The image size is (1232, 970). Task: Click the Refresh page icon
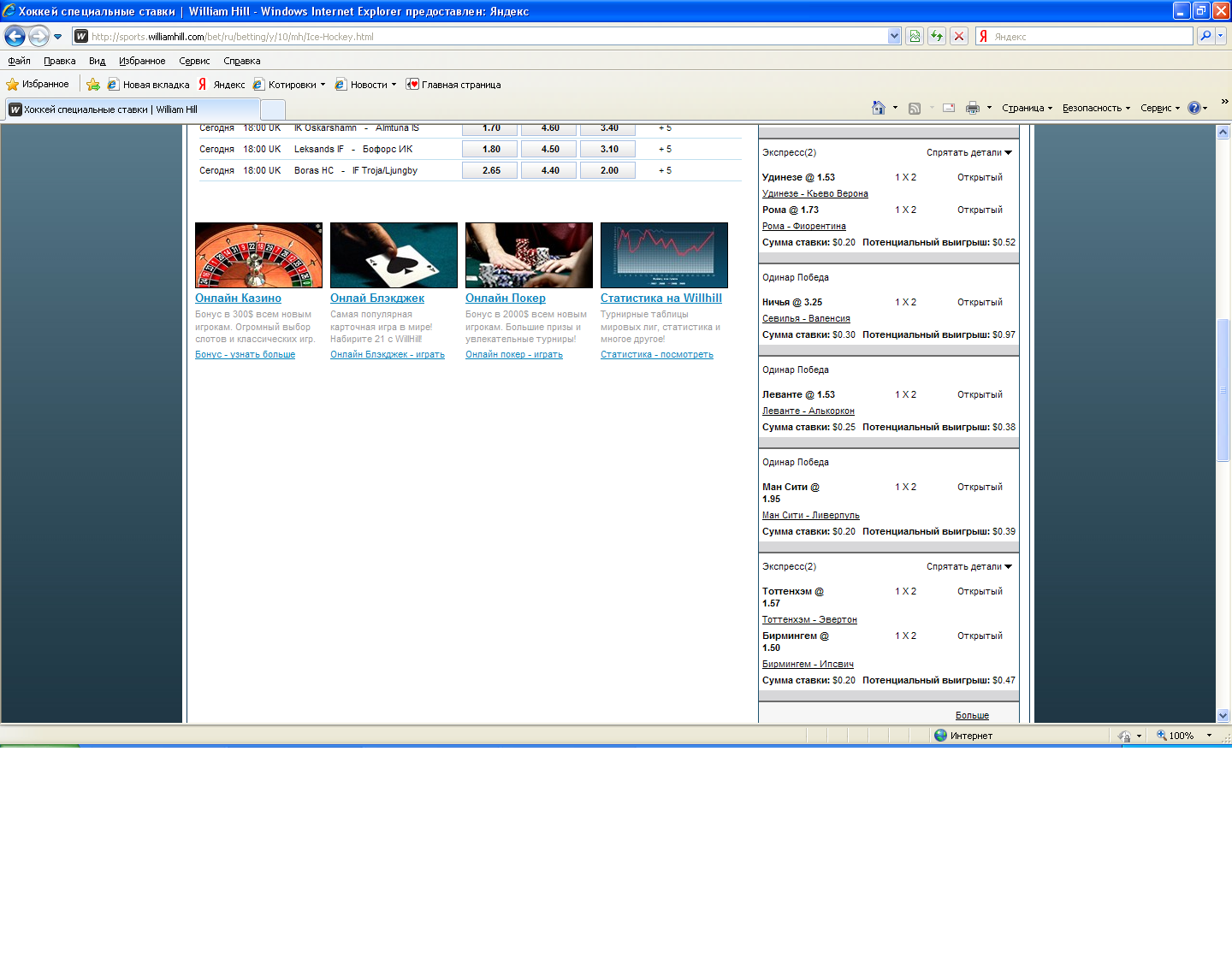pos(937,36)
